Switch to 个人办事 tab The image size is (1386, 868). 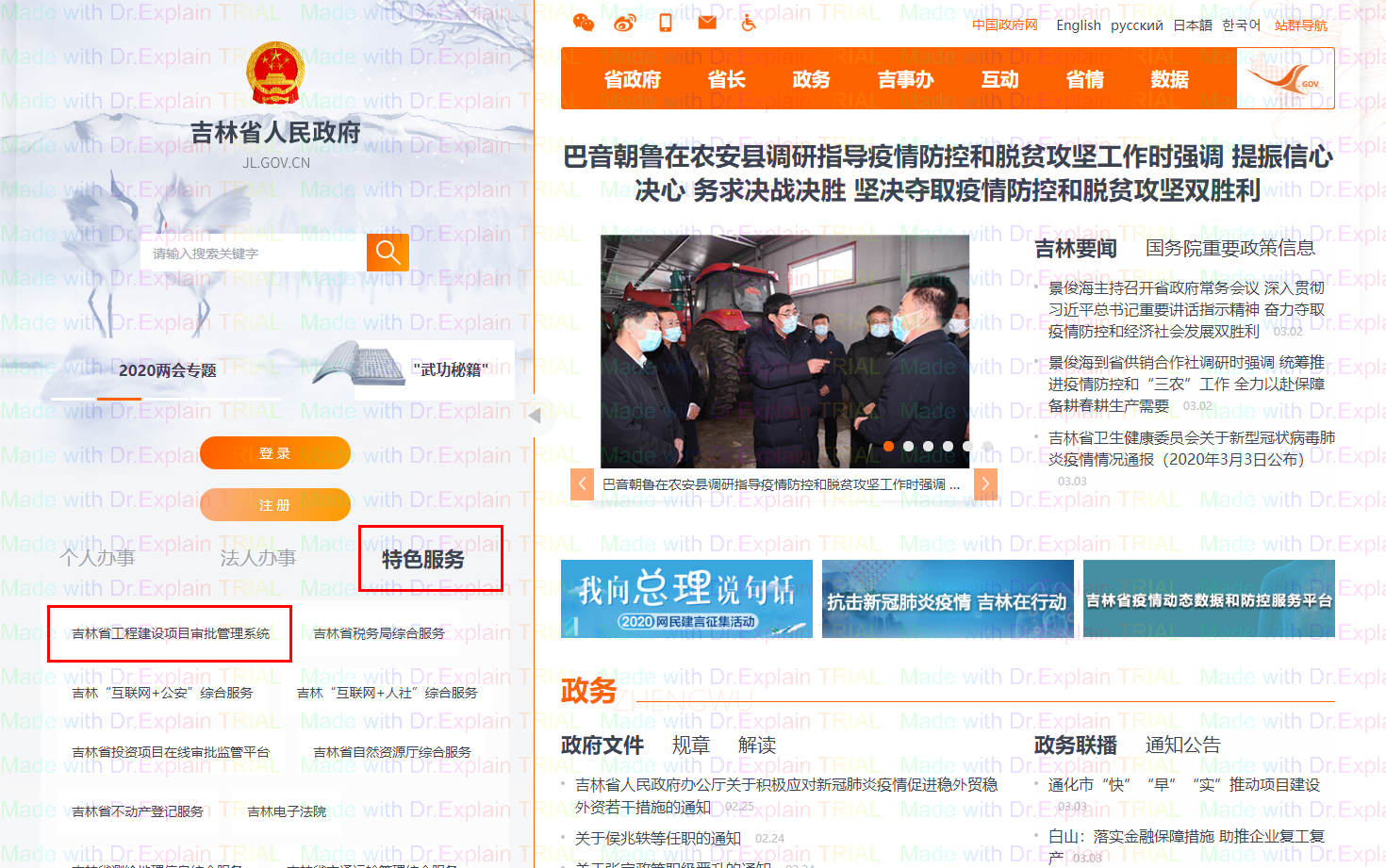coord(97,558)
